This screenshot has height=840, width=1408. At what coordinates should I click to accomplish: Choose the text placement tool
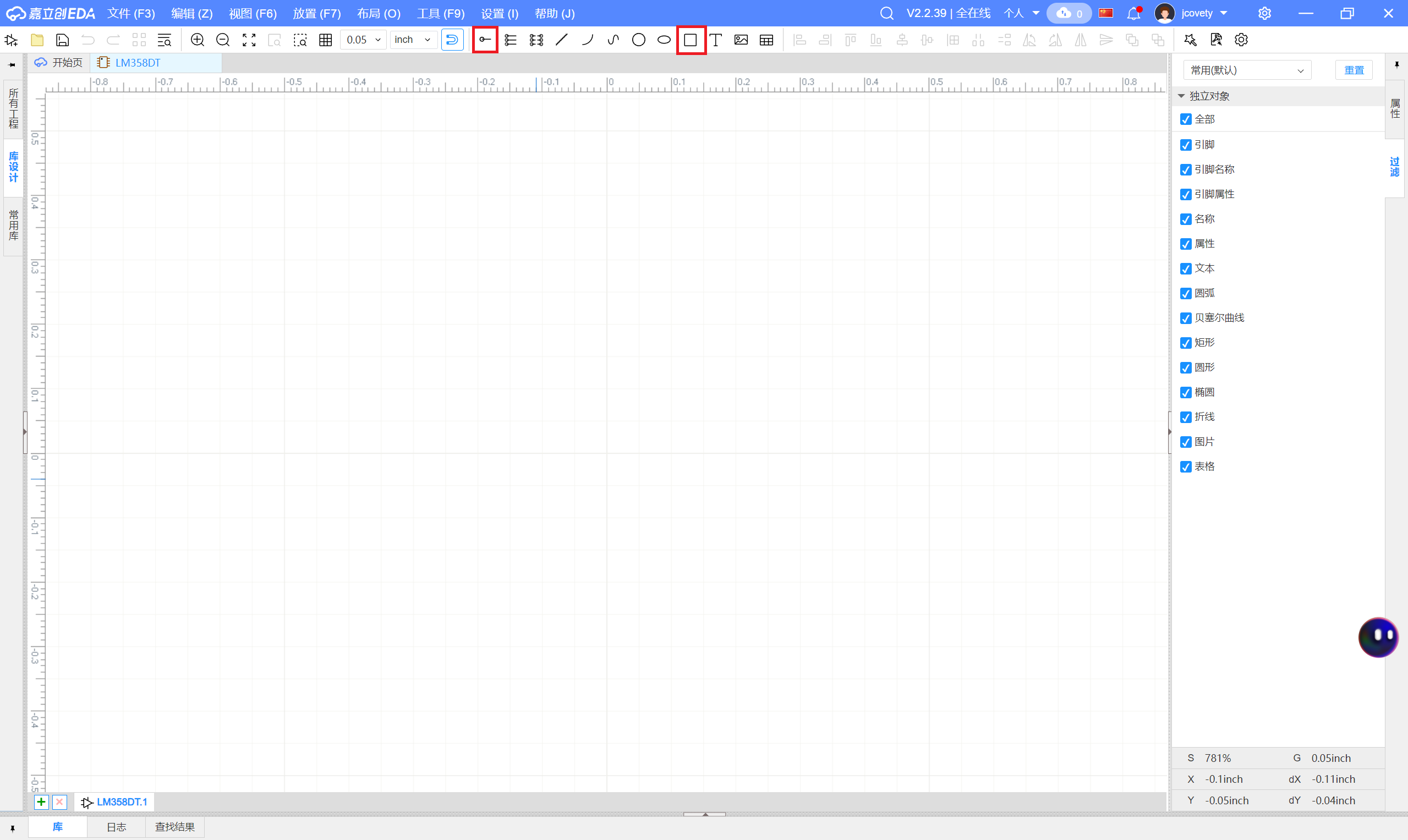[x=716, y=40]
